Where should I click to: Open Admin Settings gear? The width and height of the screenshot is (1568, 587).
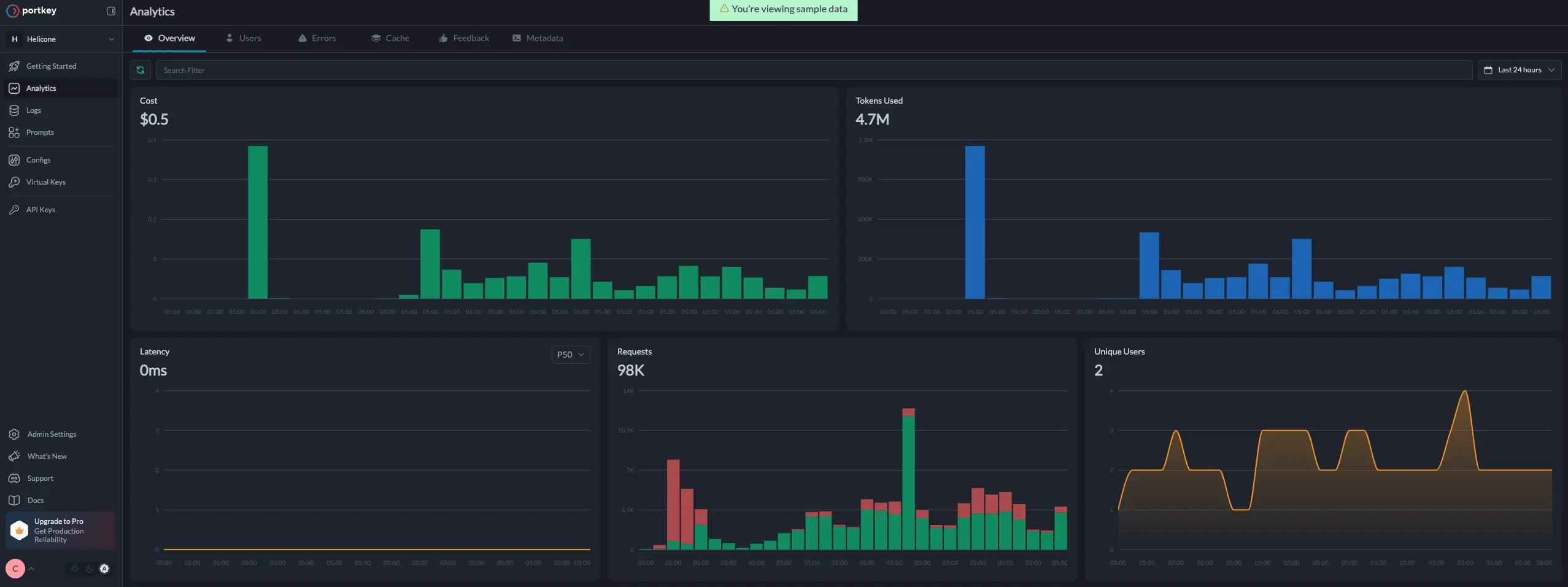pyautogui.click(x=14, y=434)
